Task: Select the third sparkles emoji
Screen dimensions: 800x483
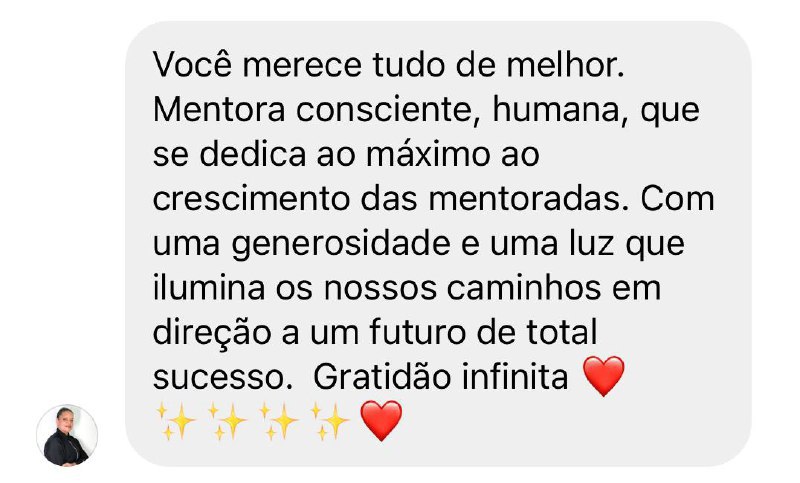Action: pyautogui.click(x=279, y=421)
